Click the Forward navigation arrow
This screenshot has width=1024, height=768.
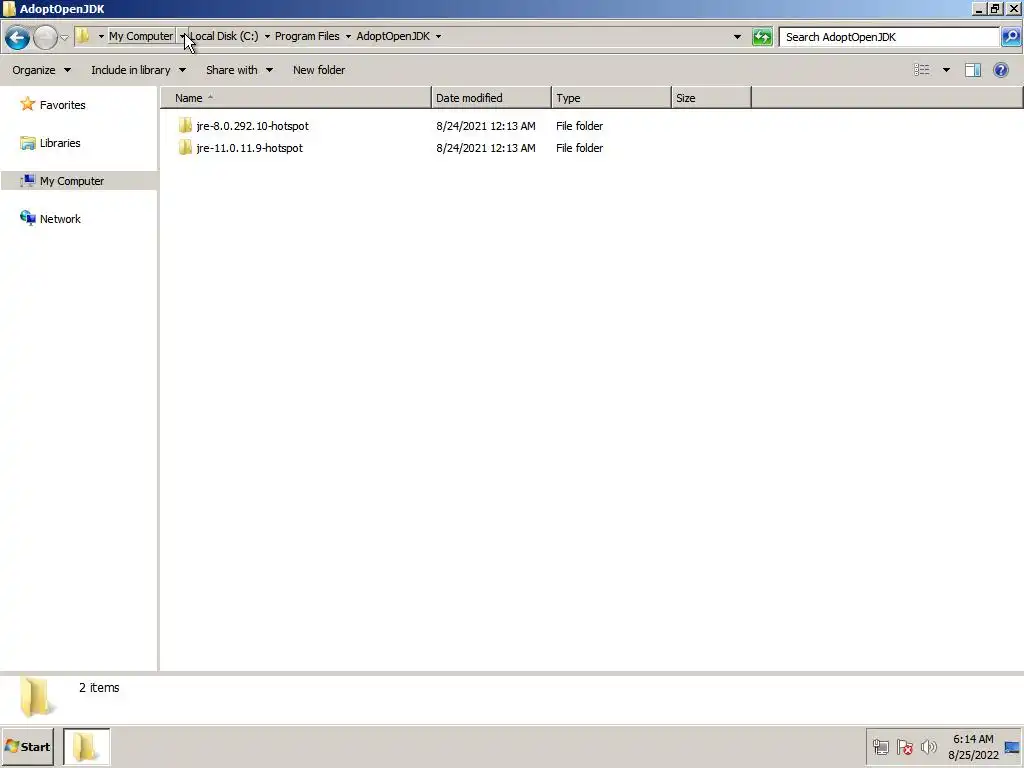coord(45,37)
